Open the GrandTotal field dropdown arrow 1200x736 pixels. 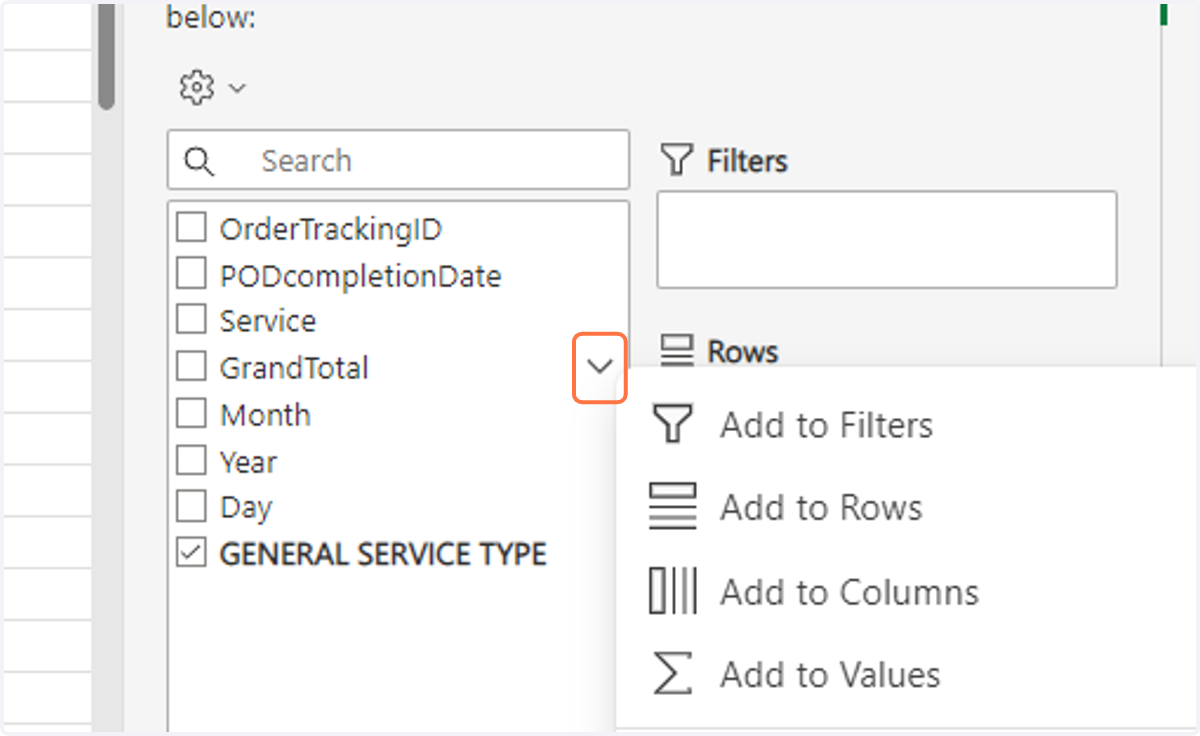[599, 368]
